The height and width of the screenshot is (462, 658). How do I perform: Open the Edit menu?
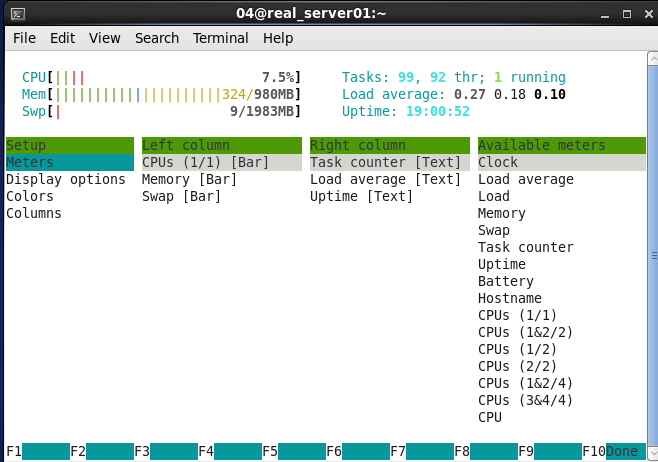click(x=63, y=38)
